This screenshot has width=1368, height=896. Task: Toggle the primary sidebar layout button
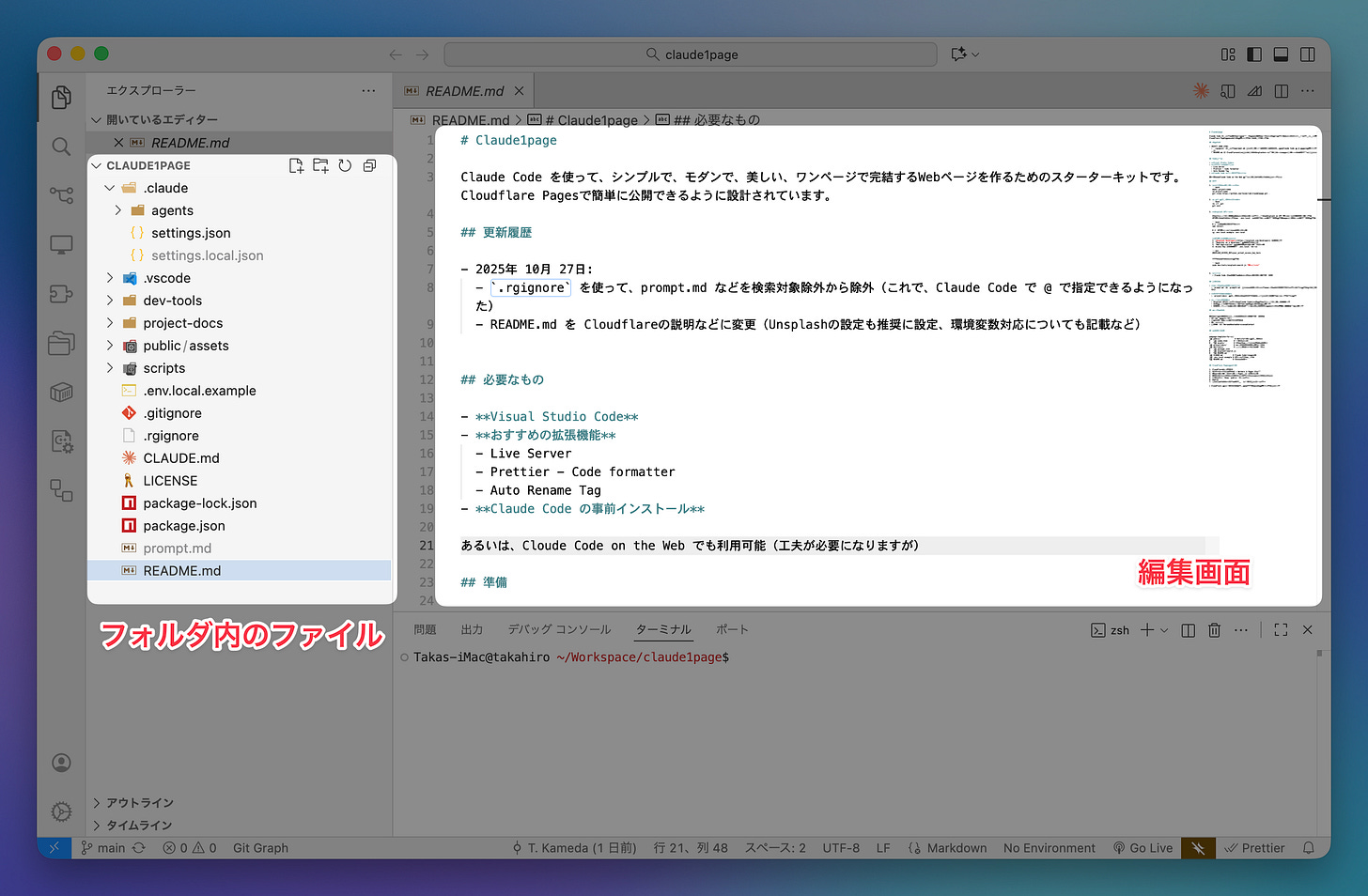pyautogui.click(x=1254, y=54)
